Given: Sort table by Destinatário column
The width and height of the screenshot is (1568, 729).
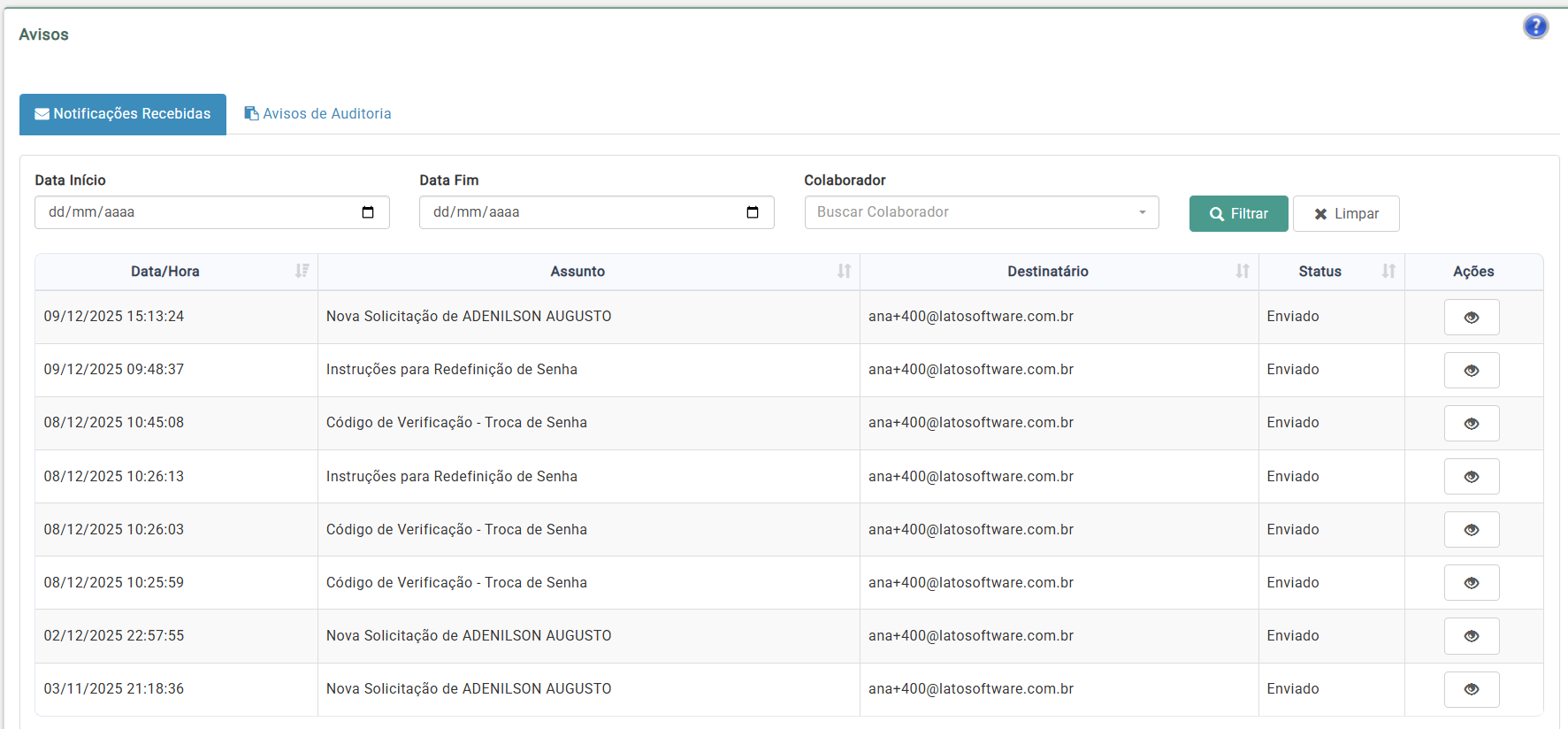Looking at the screenshot, I should click(x=1242, y=271).
